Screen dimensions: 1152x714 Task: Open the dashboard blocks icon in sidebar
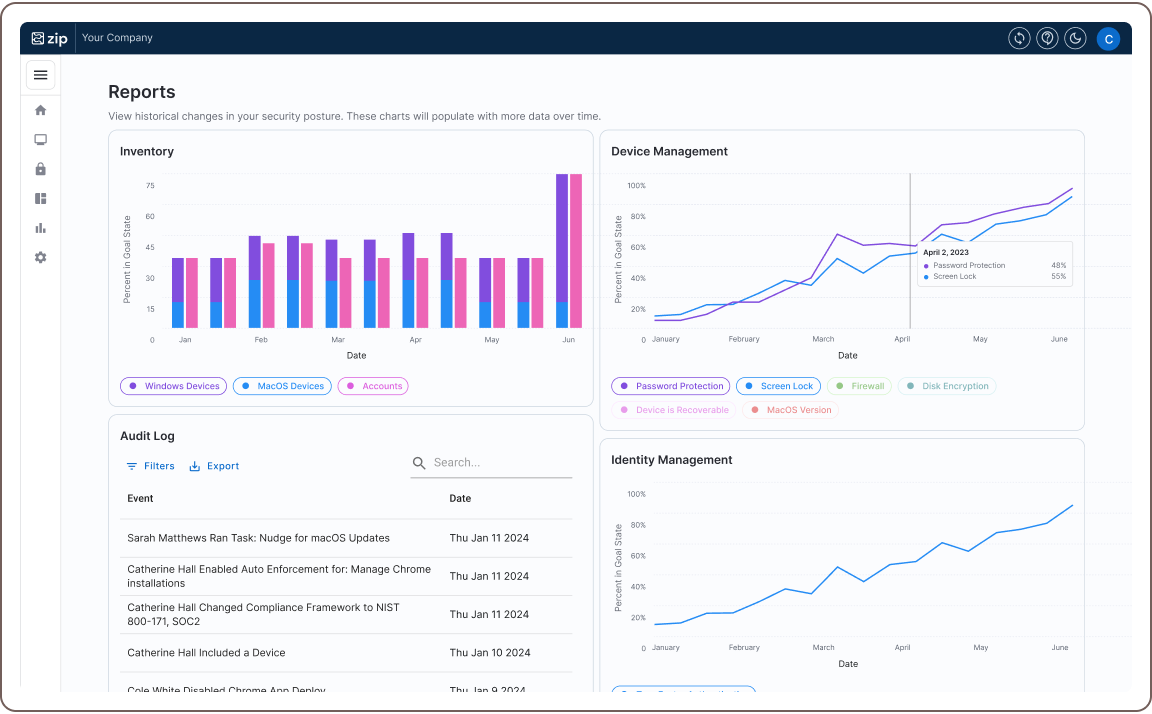[x=40, y=198]
